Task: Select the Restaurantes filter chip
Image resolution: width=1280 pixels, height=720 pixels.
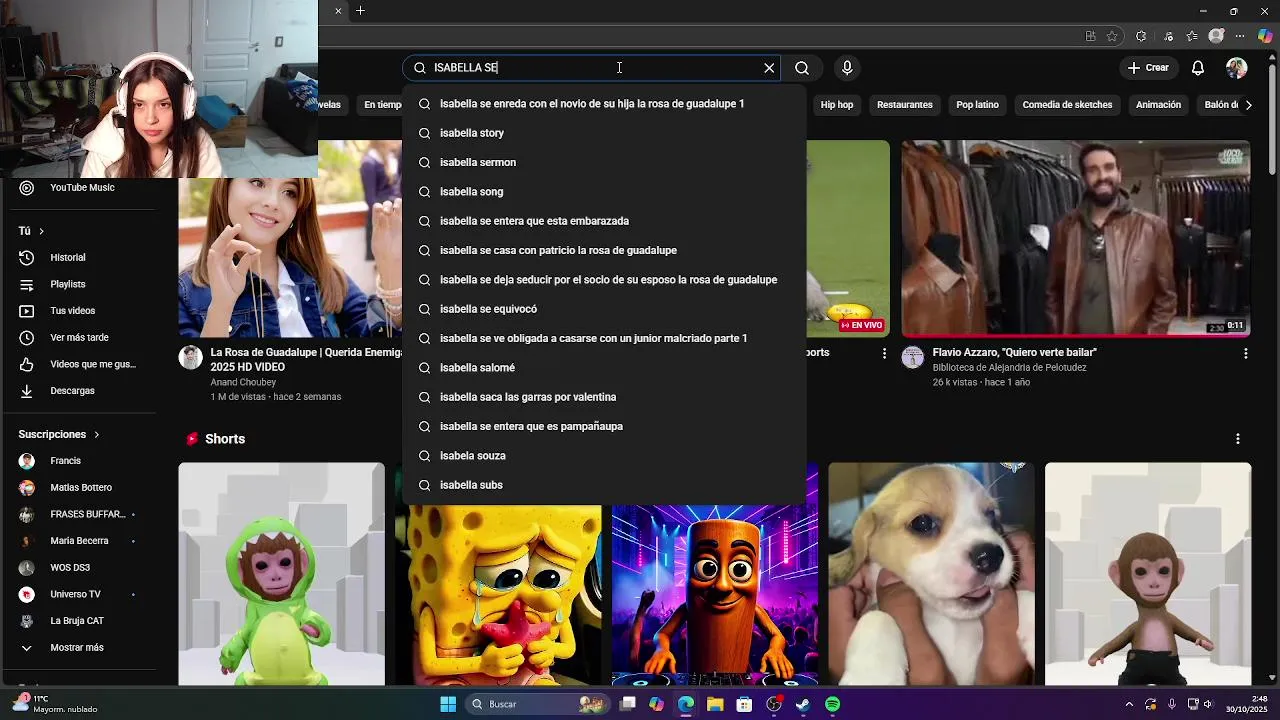Action: coord(904,105)
